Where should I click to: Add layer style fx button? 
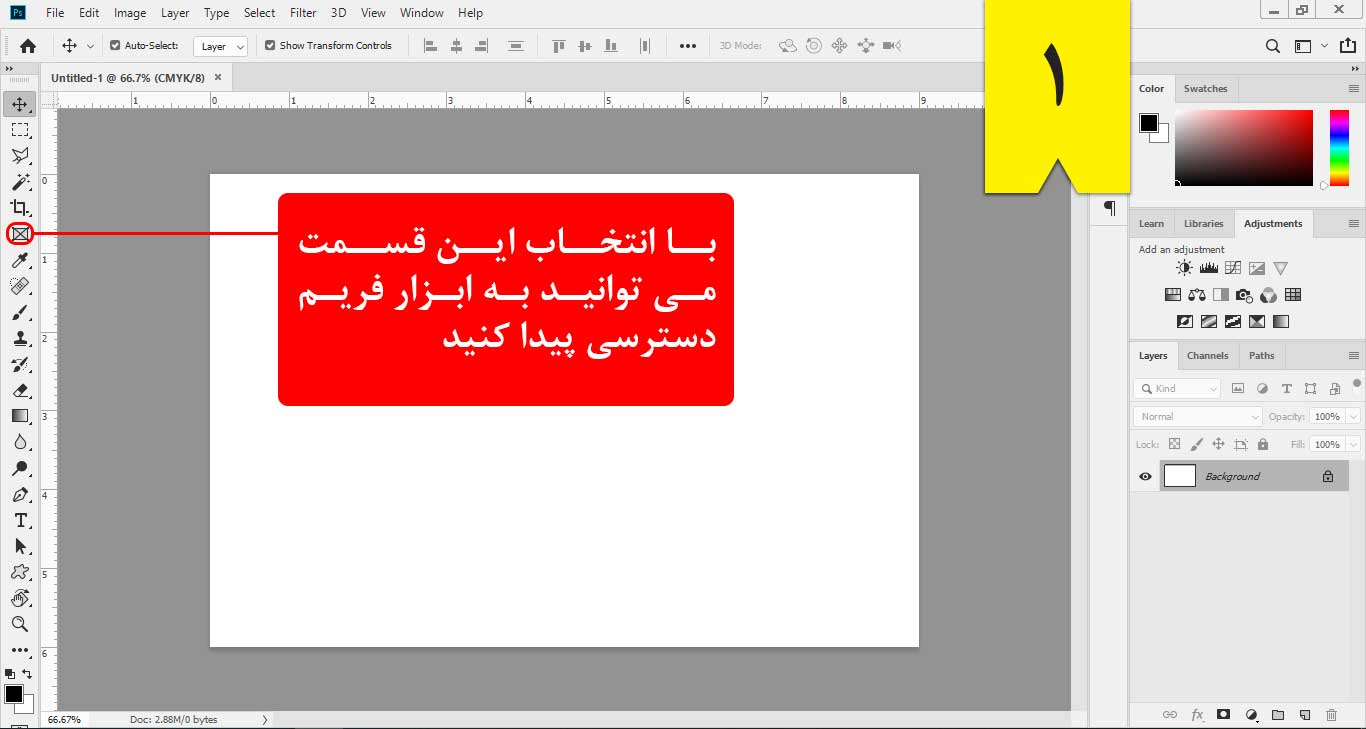tap(1197, 715)
